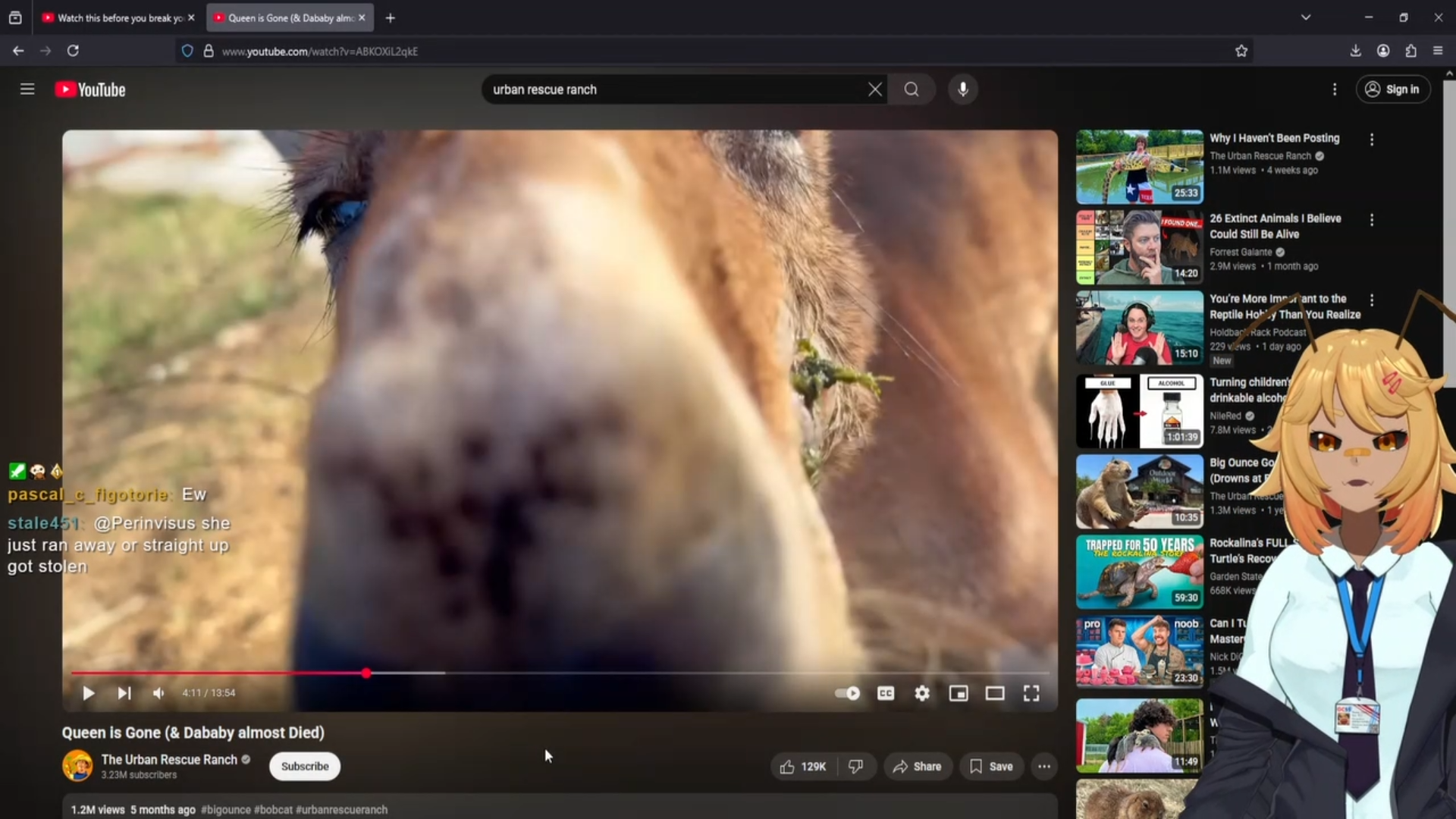1456x819 pixels.
Task: Open options for '26 Extinct Animals' video
Action: [x=1372, y=220]
